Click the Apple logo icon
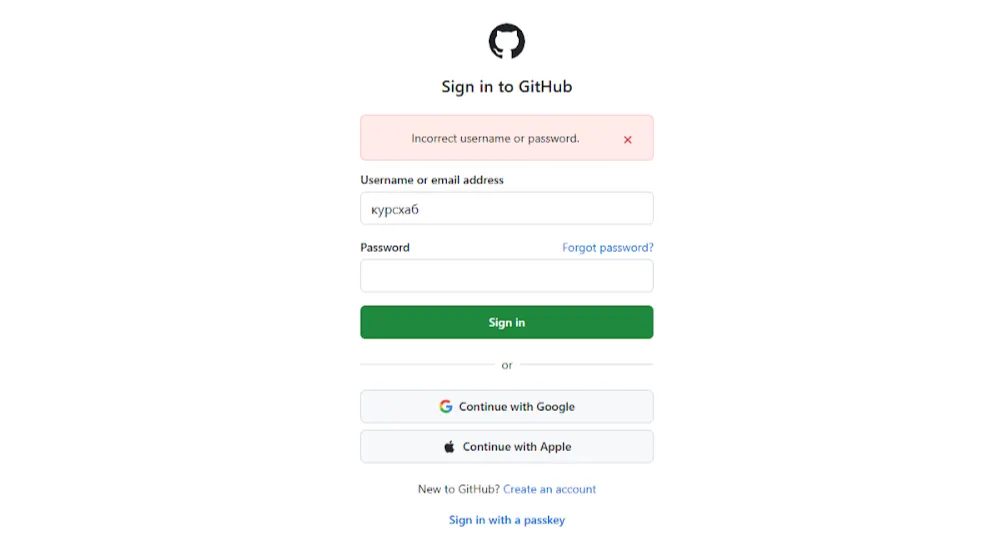 pos(449,447)
